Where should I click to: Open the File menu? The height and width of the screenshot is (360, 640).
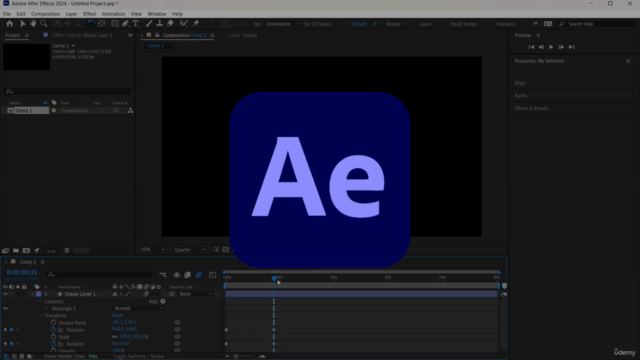[7, 14]
